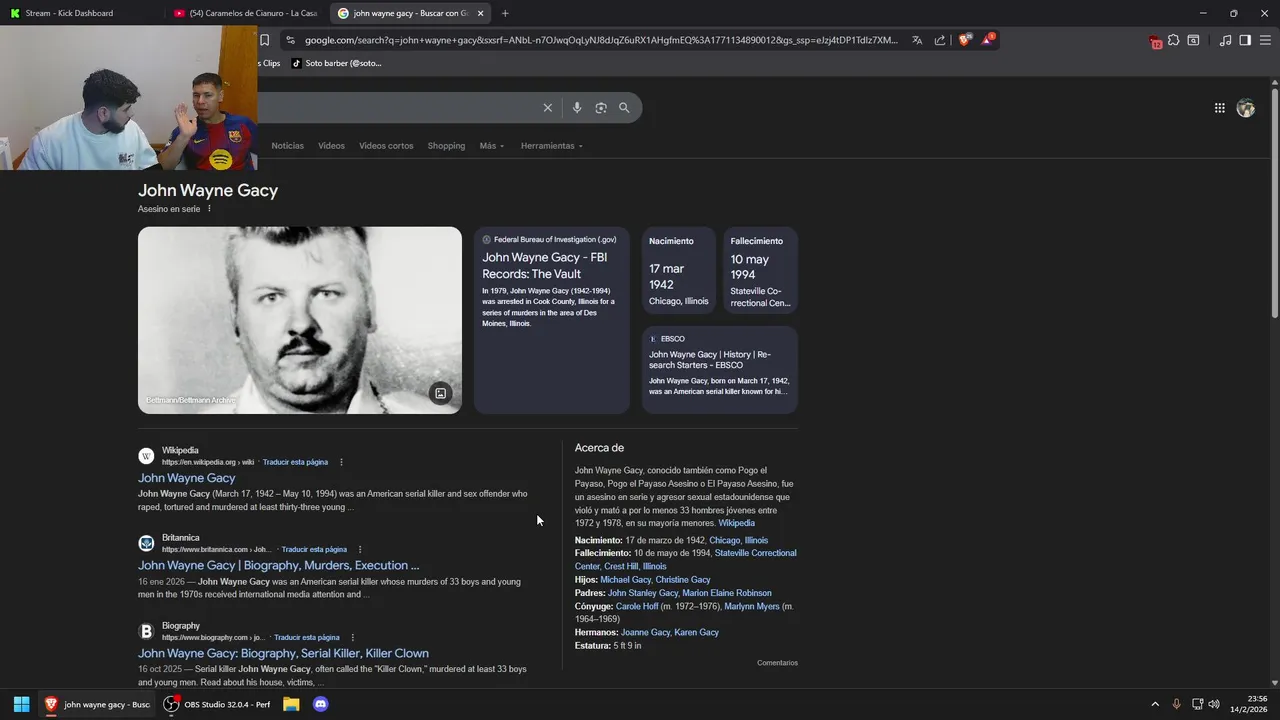Switch to the Stream - Kick Dashboard tab
This screenshot has width=1280, height=720.
point(80,13)
